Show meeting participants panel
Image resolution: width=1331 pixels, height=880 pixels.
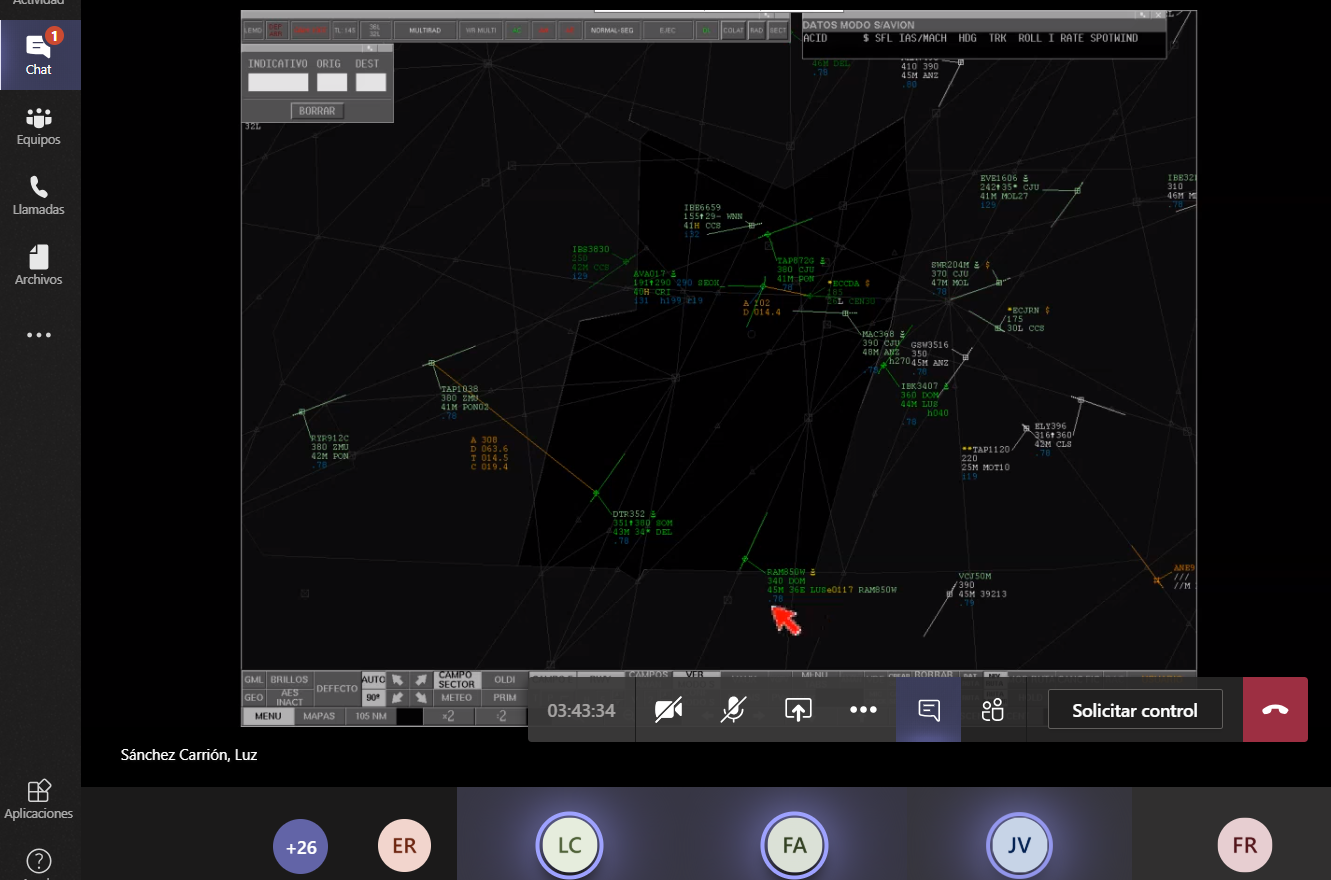(x=992, y=710)
